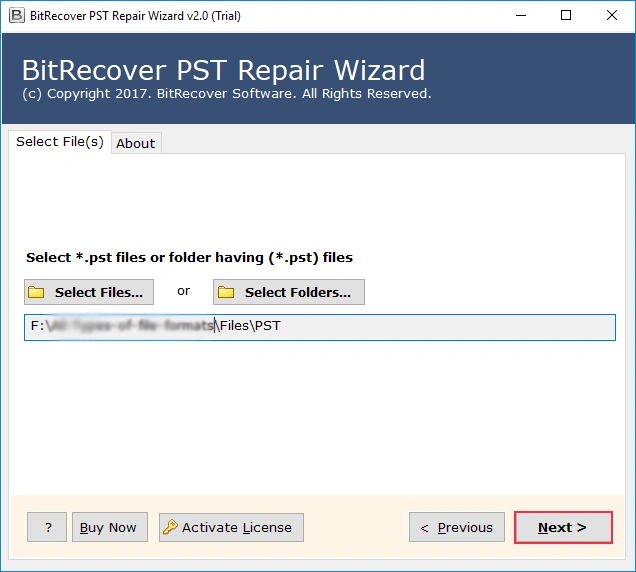Click the key icon on Activate License
636x572 pixels.
click(170, 527)
